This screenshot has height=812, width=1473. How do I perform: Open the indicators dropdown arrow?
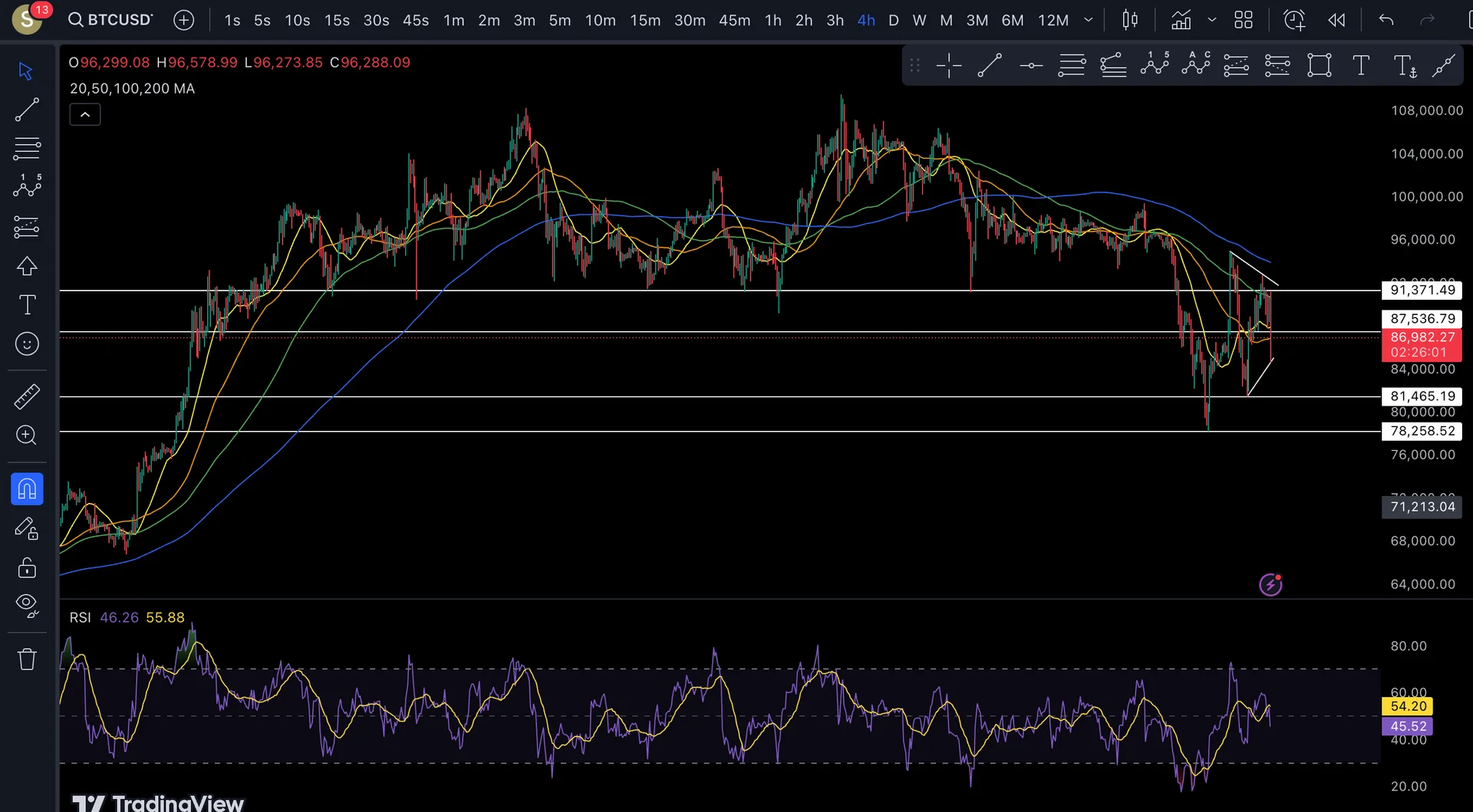tap(1212, 21)
